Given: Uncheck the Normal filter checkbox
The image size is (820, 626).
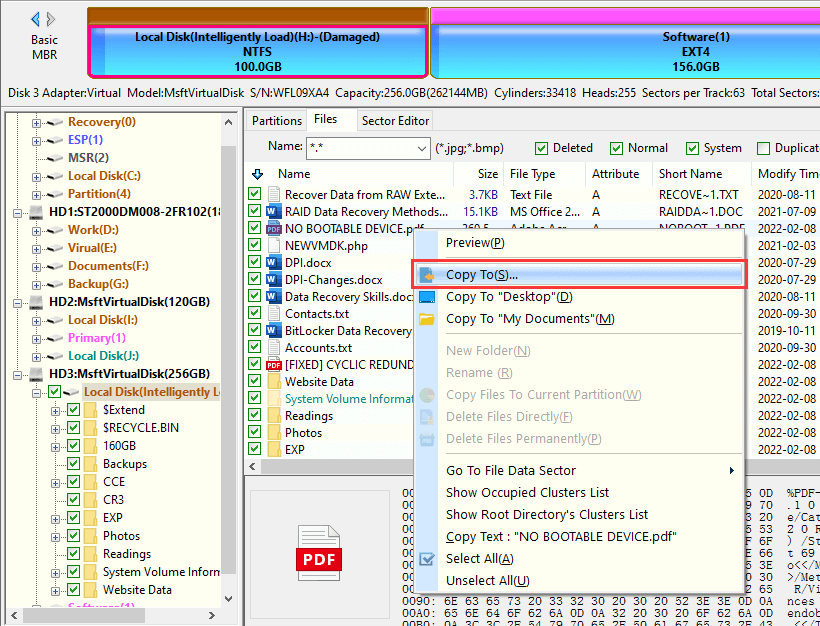Looking at the screenshot, I should click(616, 148).
